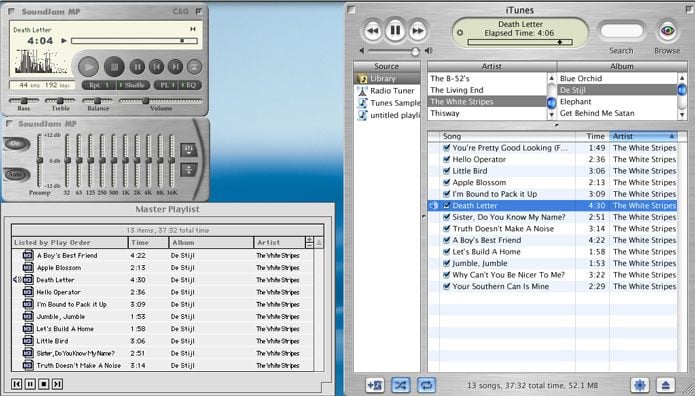Click the iTunes visualizer button

[x=640, y=385]
